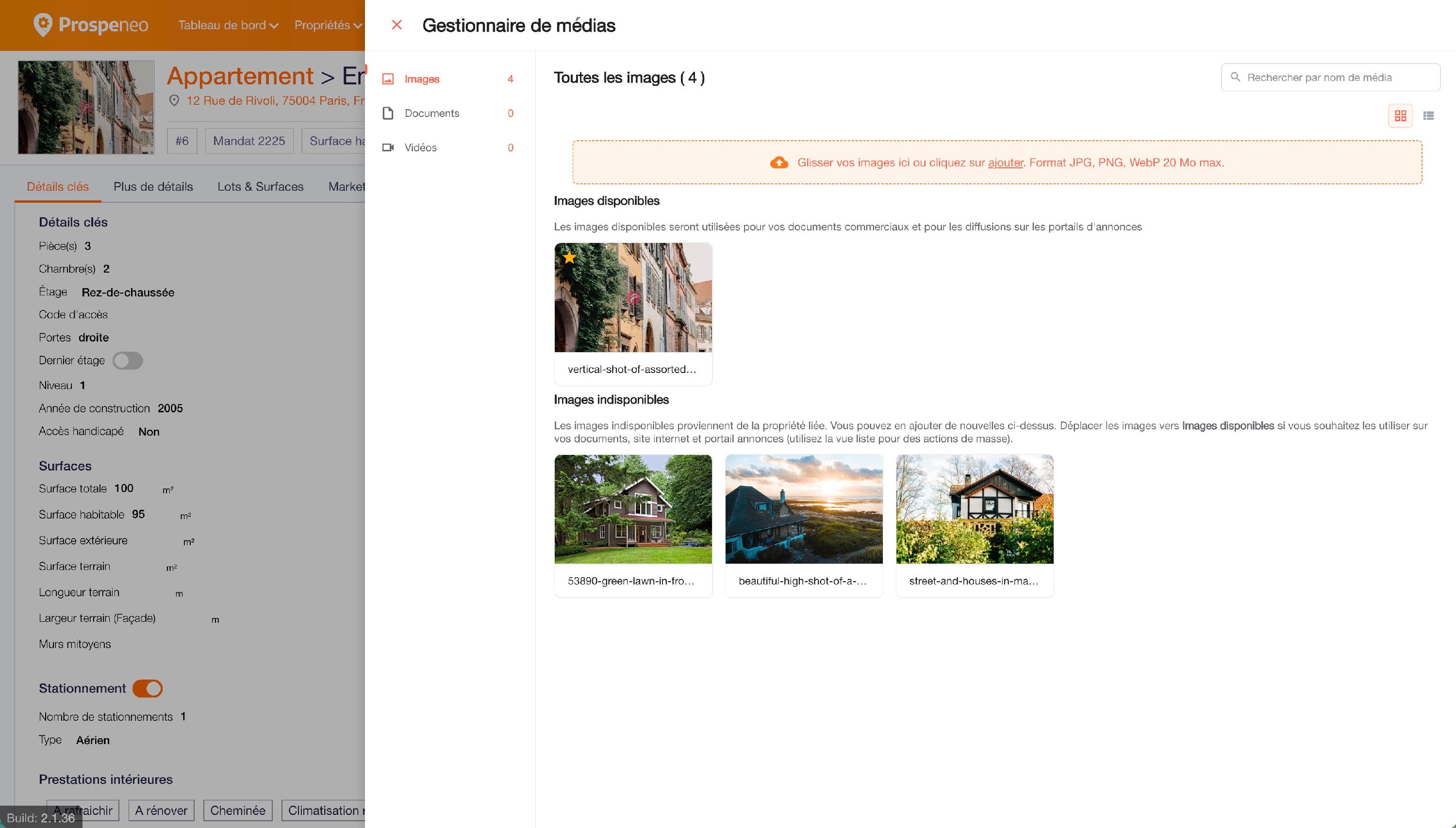Switch to the Lots & Surfaces tab

261,187
